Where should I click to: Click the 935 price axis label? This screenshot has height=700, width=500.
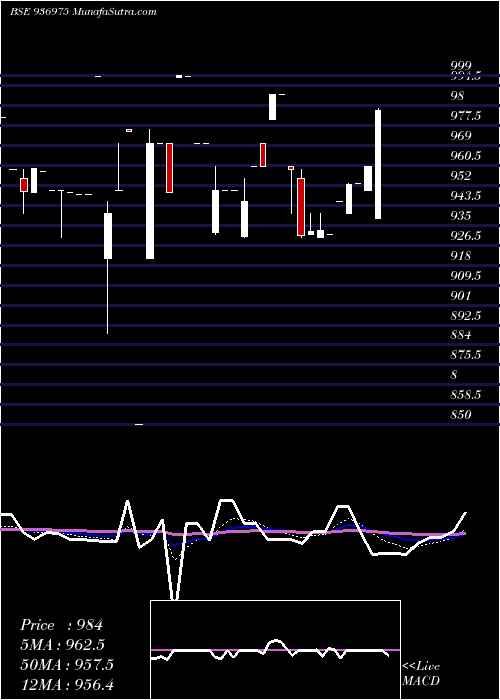tap(462, 216)
